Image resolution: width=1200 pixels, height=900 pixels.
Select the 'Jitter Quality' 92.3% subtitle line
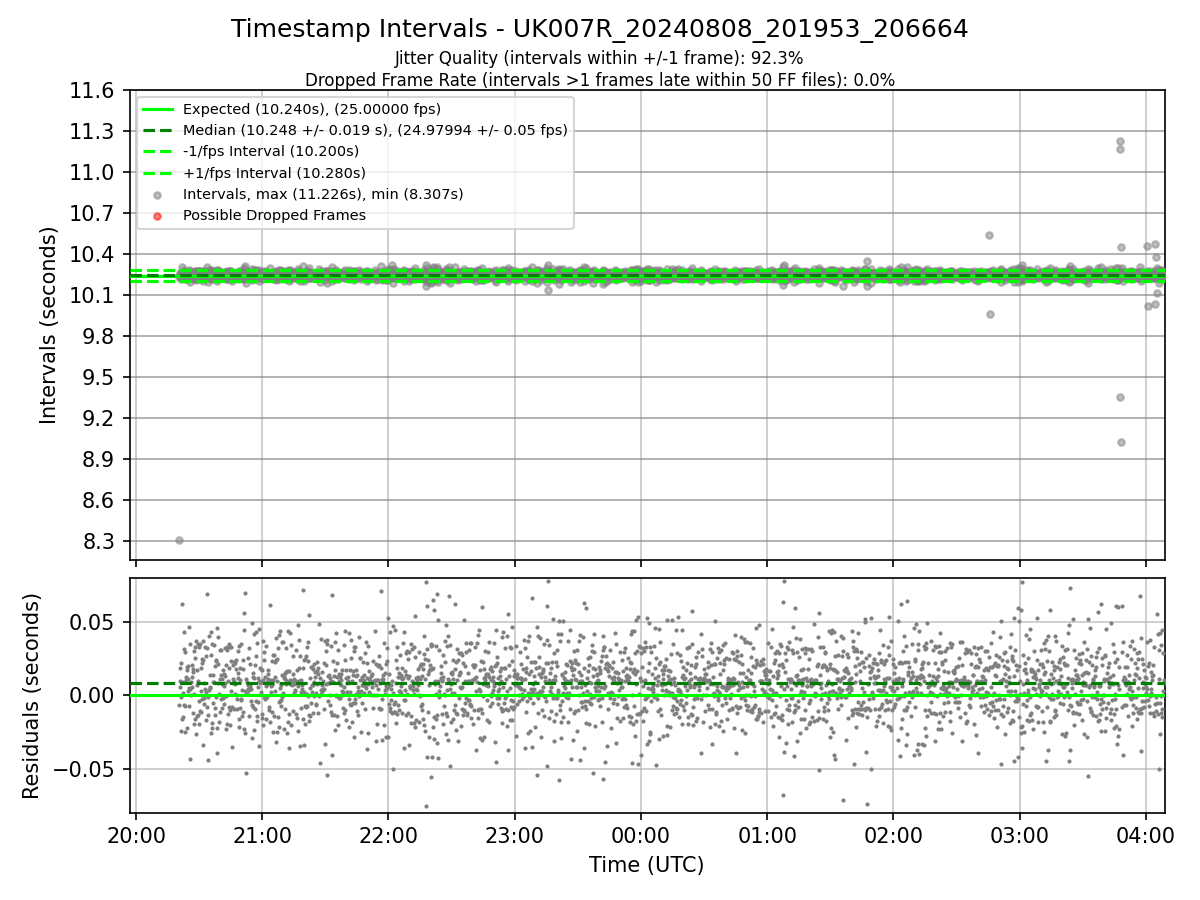599,58
